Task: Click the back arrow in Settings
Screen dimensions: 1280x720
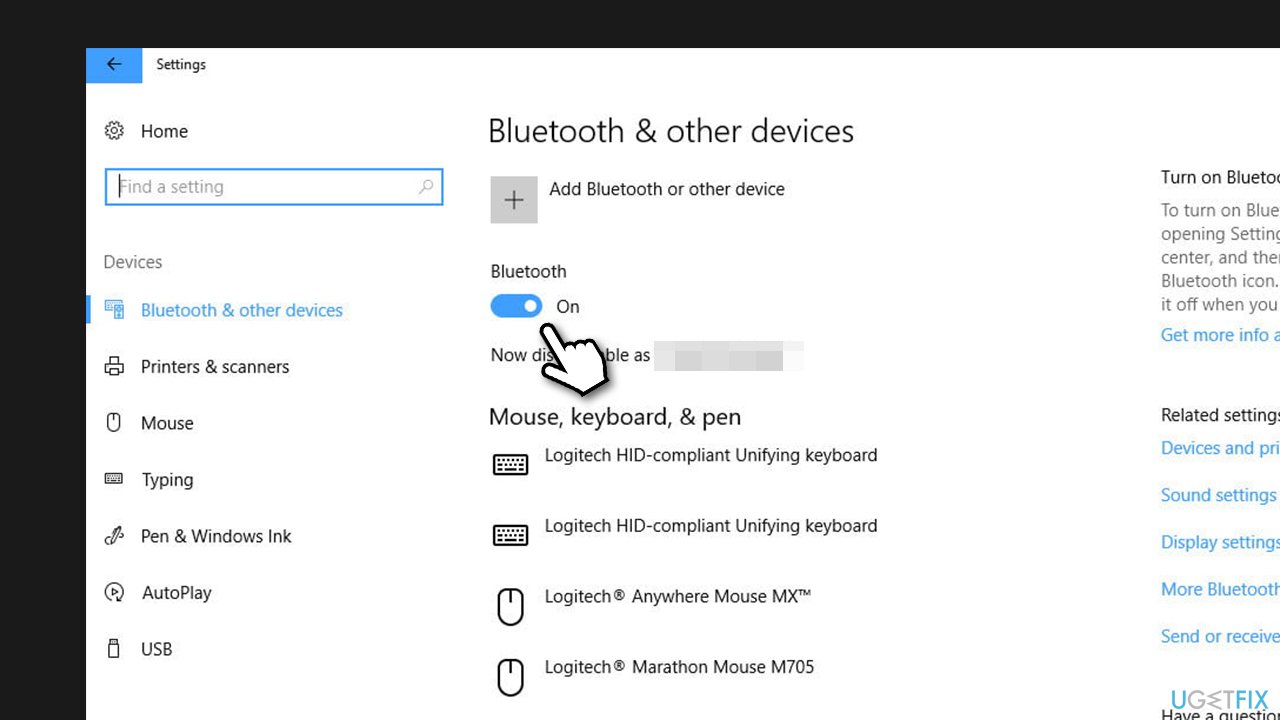Action: point(113,64)
